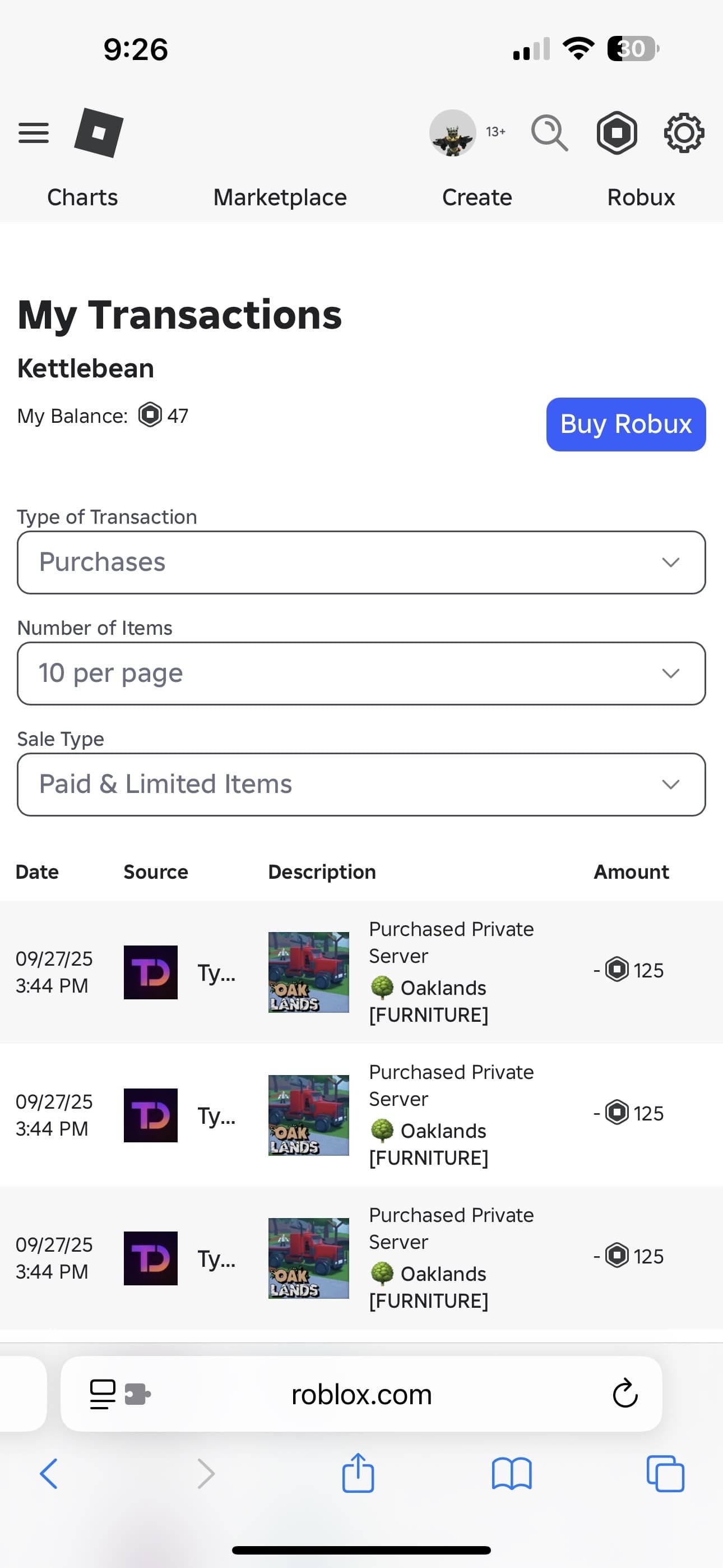Open the hamburger navigation menu
Screen dimensions: 723x1568
pos(34,133)
